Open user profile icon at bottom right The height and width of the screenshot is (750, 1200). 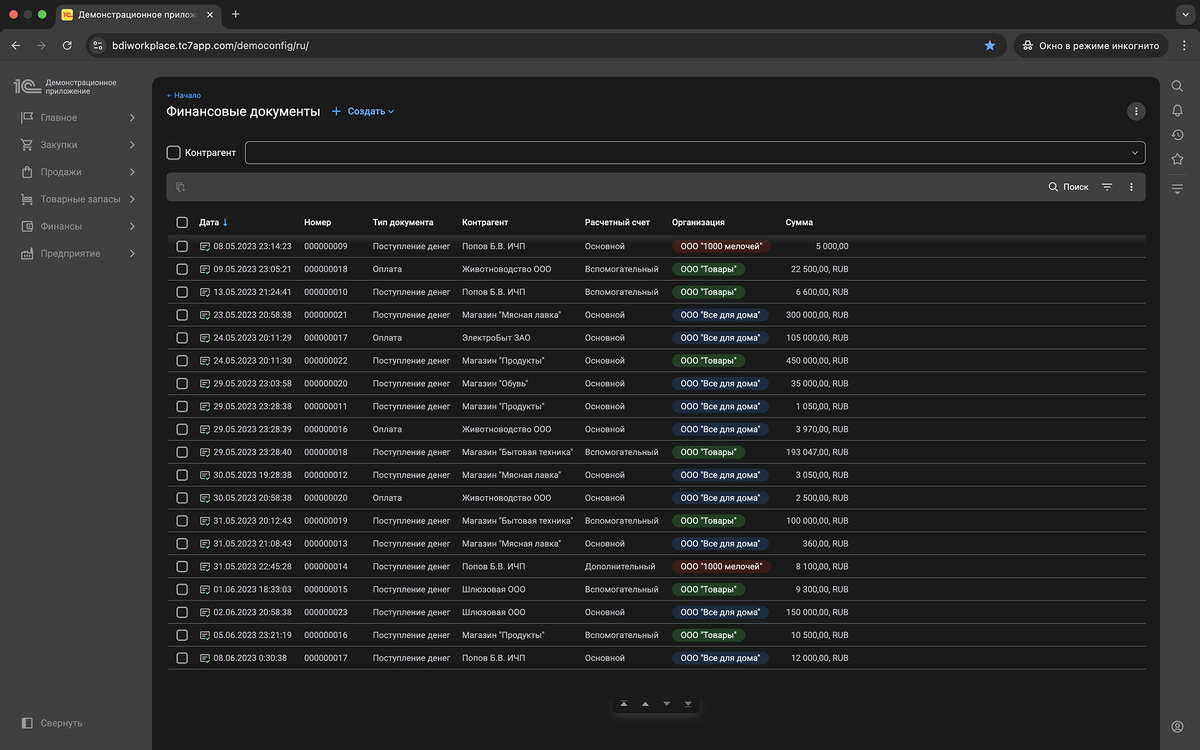[x=1177, y=726]
